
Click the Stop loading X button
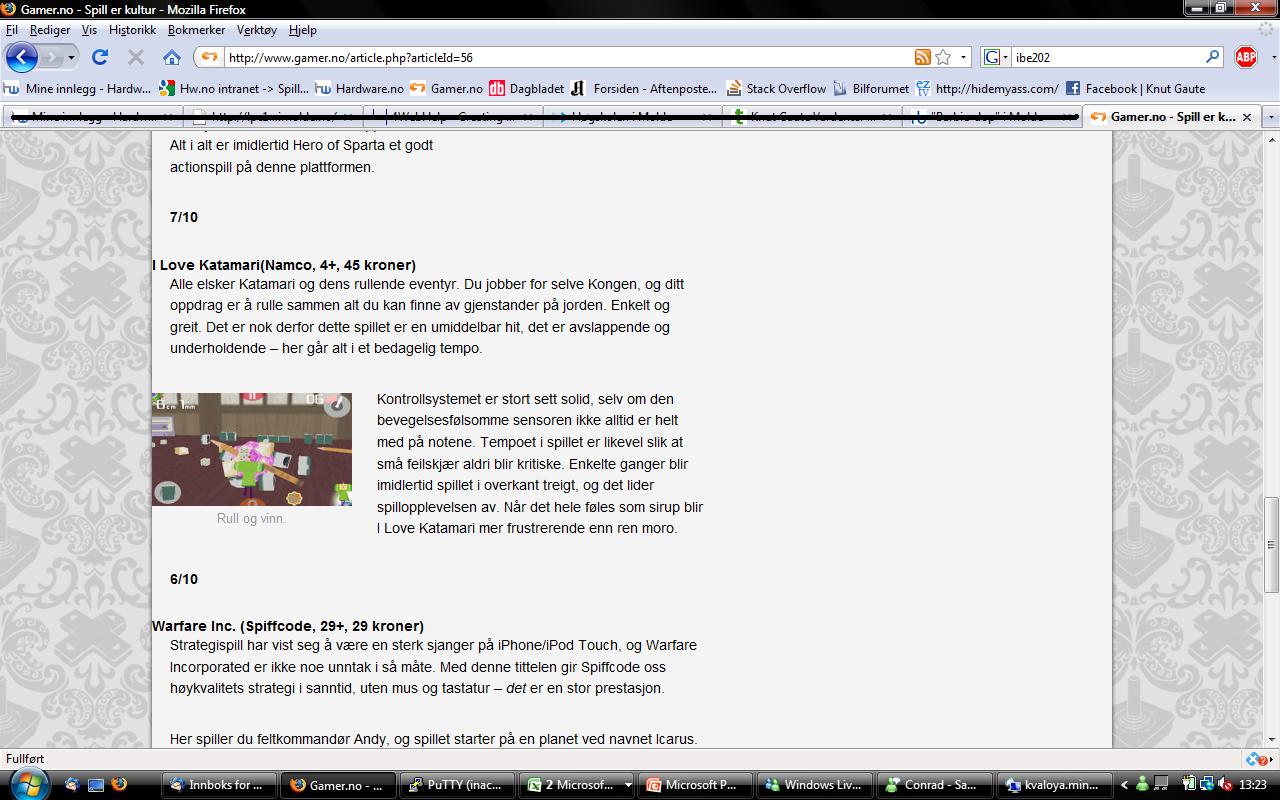pyautogui.click(x=136, y=57)
